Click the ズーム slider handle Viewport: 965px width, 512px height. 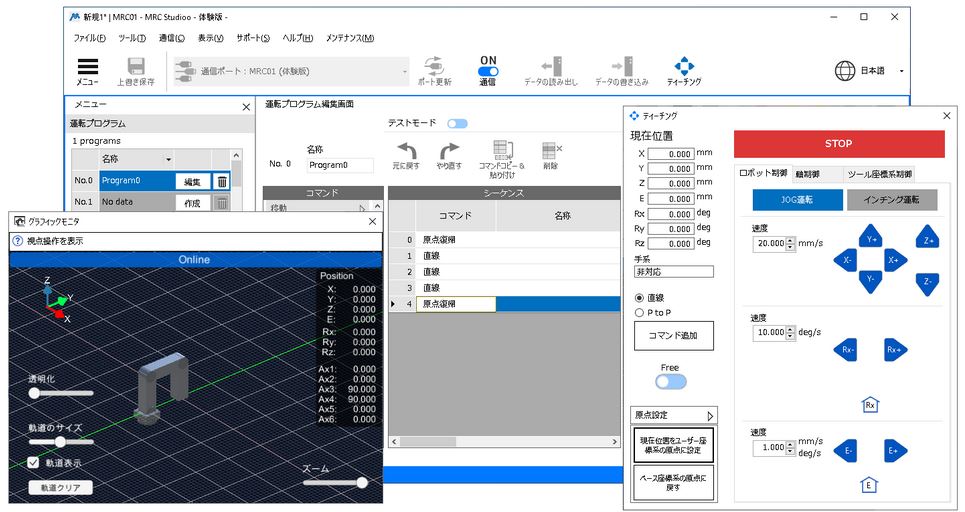[362, 482]
